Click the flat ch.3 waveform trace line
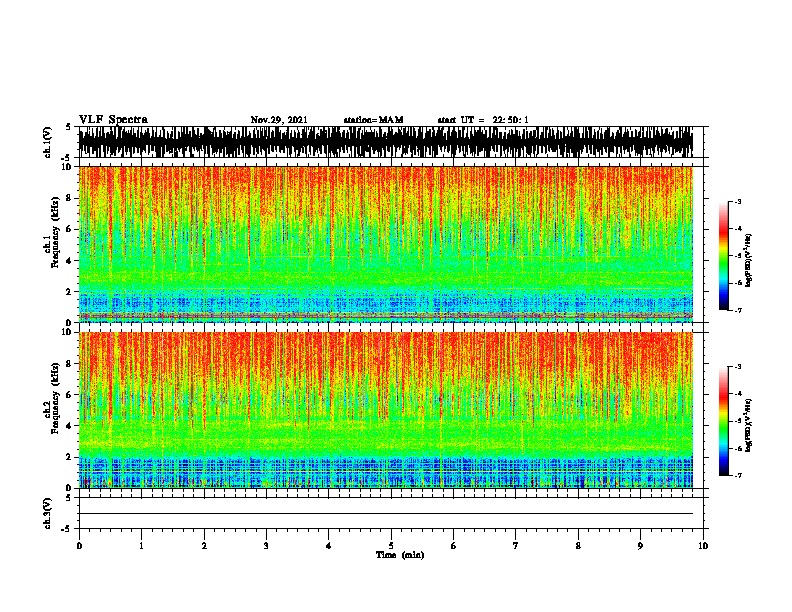The width and height of the screenshot is (792, 612). 386,514
